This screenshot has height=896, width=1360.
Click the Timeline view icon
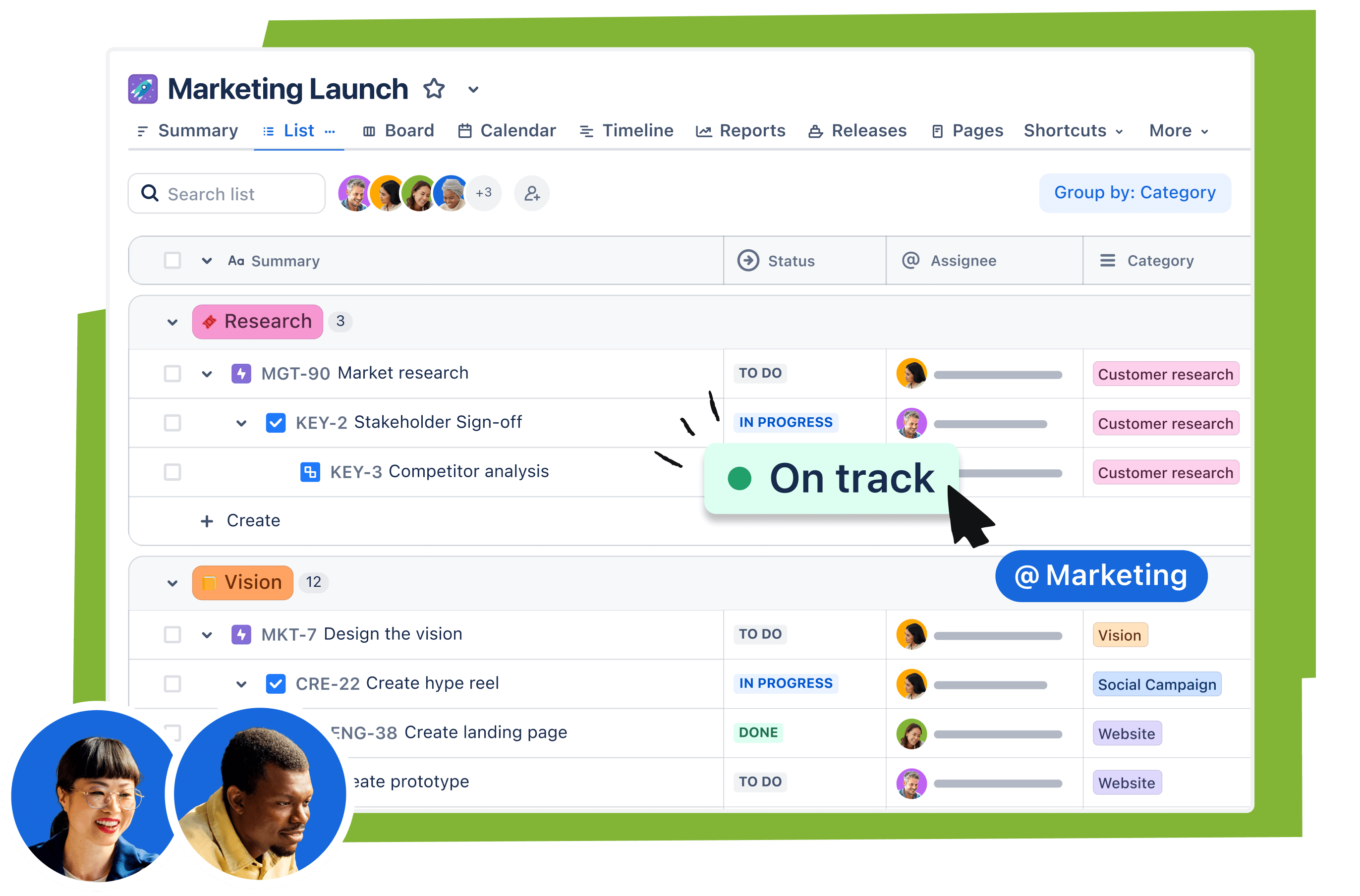586,130
